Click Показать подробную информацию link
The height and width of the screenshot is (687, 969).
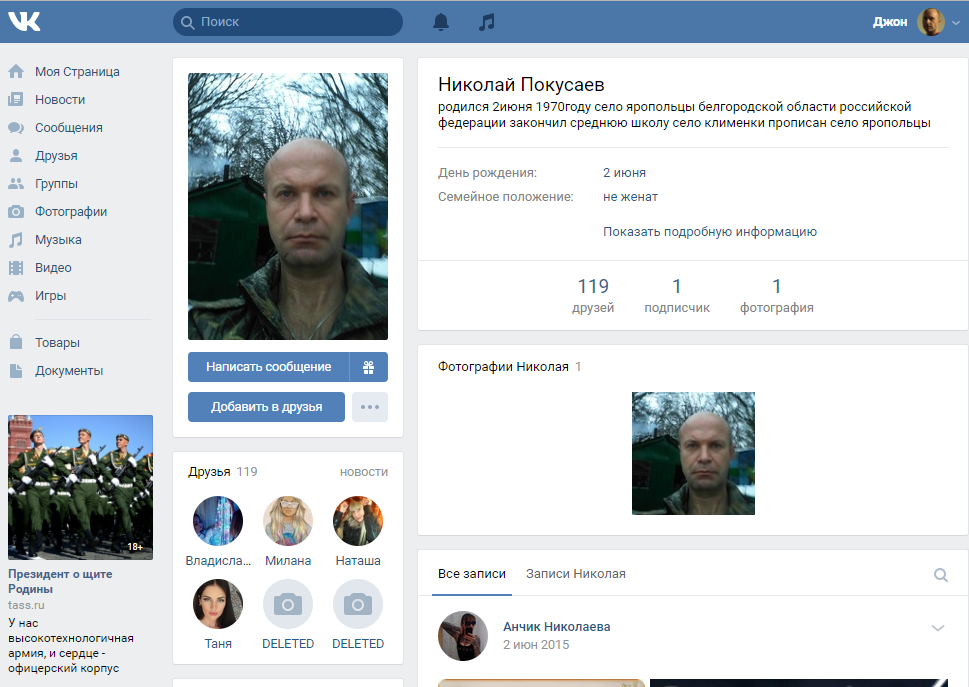point(709,232)
